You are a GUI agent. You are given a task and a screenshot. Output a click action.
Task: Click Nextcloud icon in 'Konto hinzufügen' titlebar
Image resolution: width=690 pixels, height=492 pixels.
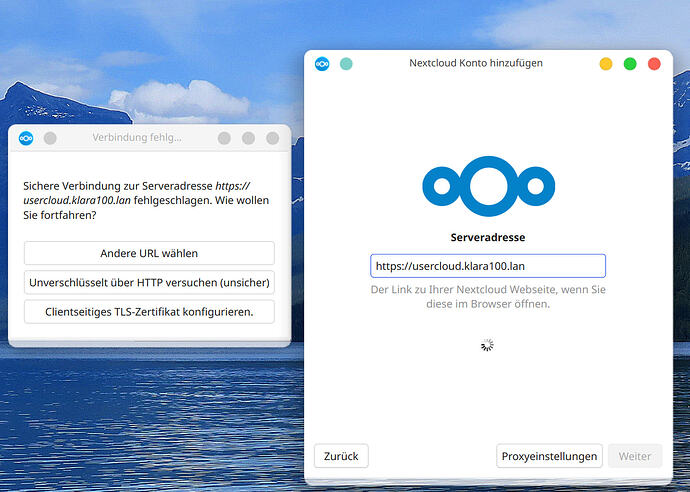click(322, 64)
